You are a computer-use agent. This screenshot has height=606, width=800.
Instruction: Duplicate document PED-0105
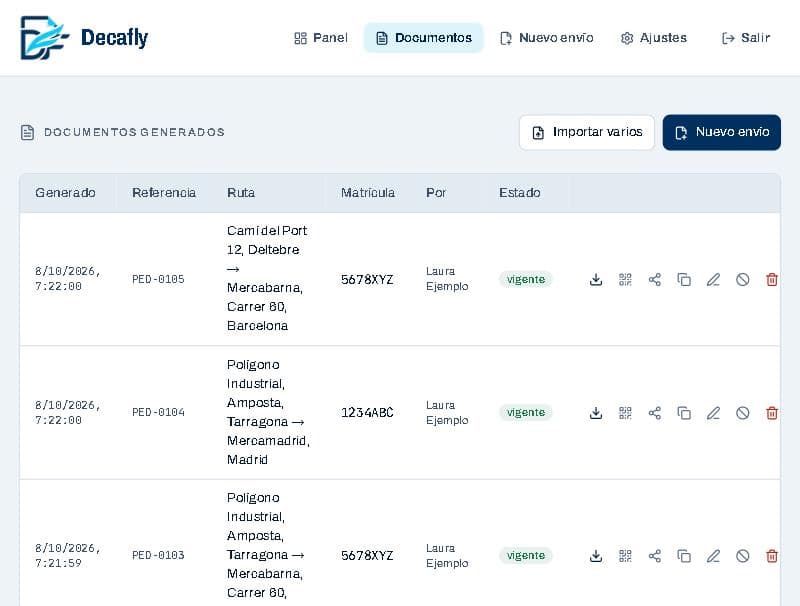pyautogui.click(x=684, y=280)
